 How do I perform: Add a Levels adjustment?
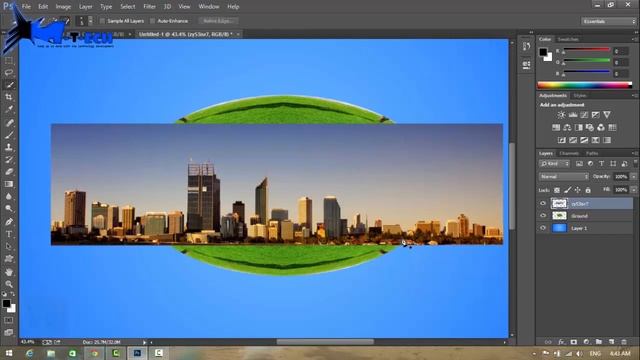click(573, 115)
